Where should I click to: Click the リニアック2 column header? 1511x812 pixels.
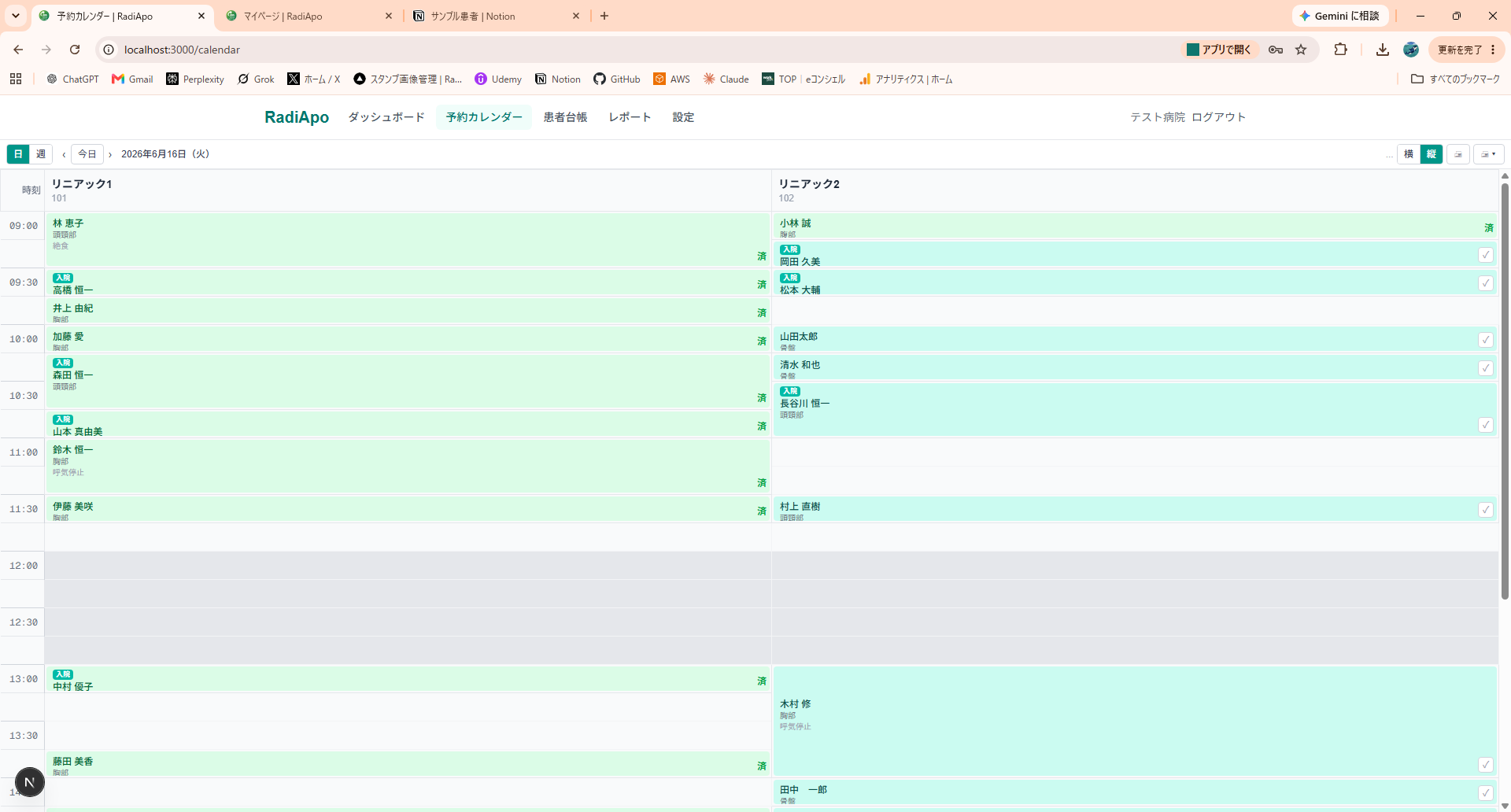[x=1135, y=190]
